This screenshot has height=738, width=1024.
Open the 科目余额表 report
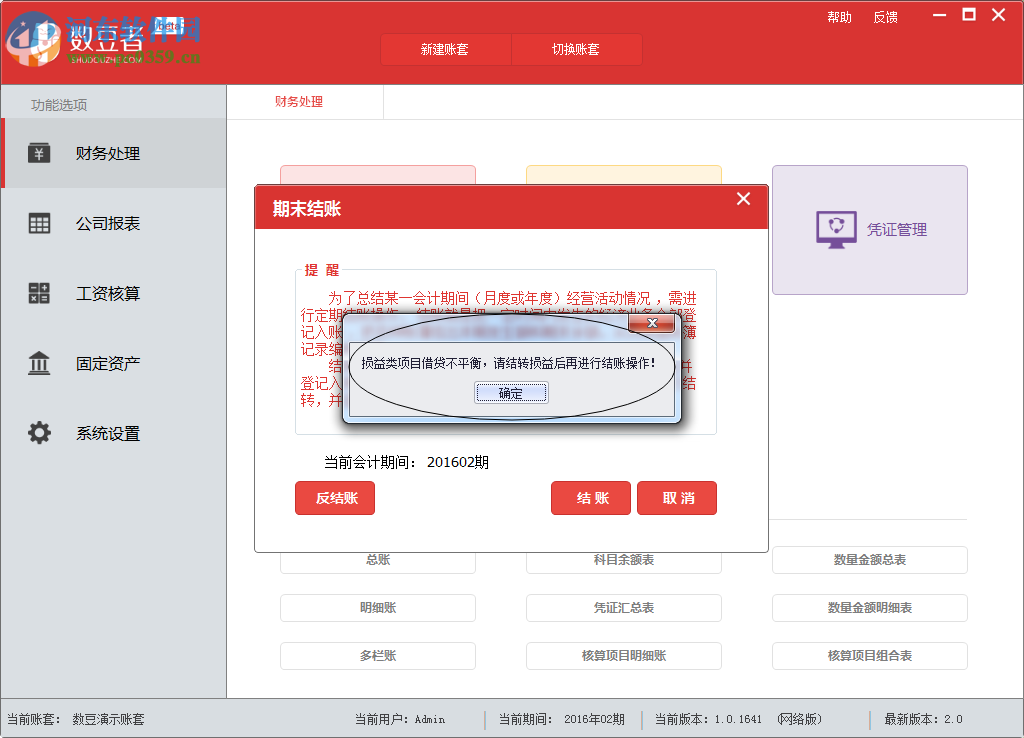(x=623, y=559)
